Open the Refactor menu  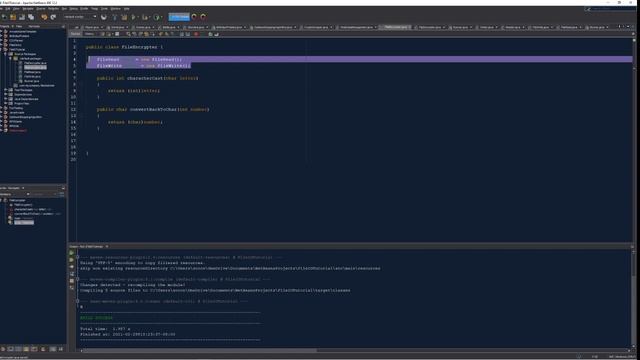[53, 9]
